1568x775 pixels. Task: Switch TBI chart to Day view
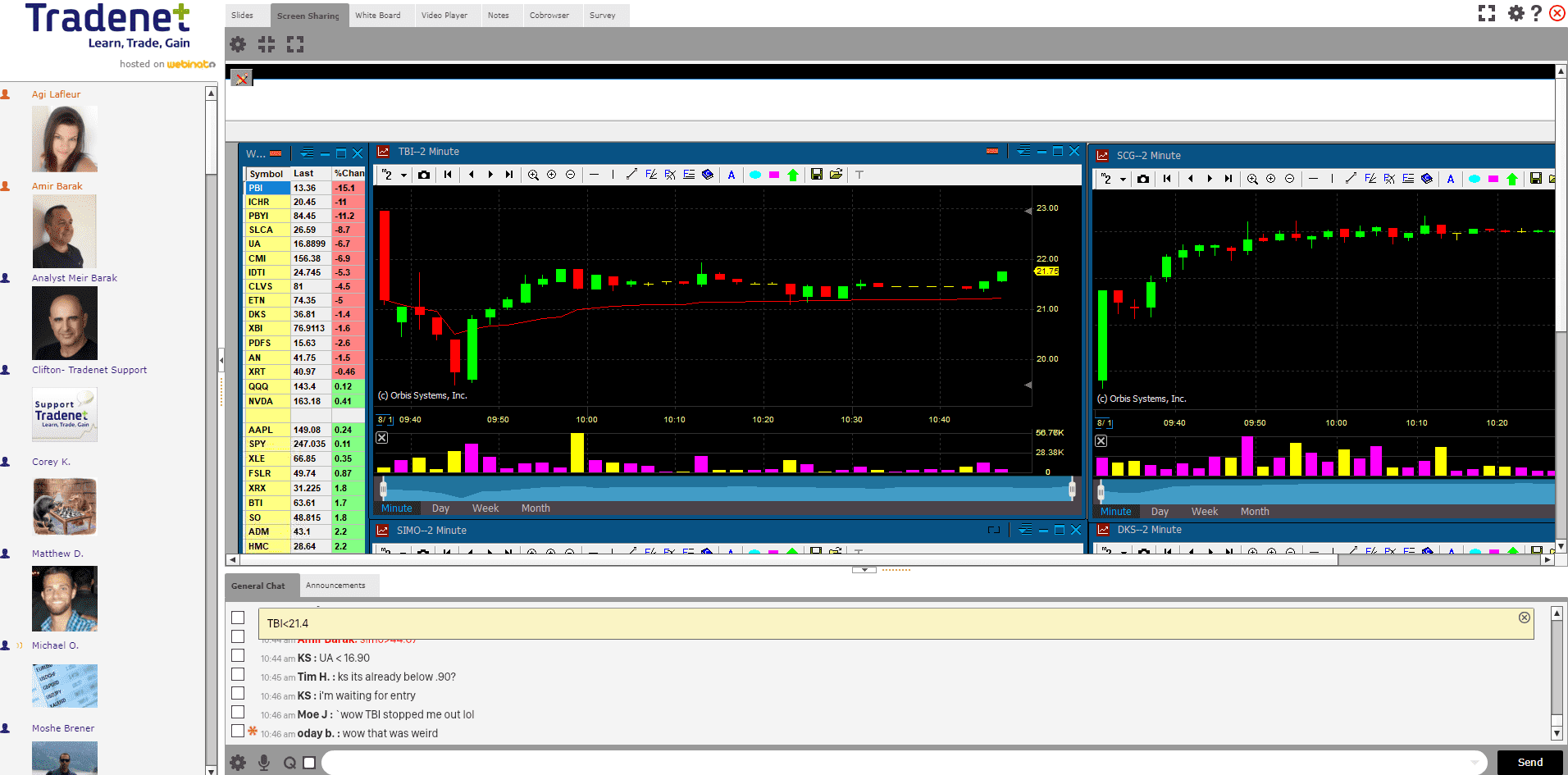pyautogui.click(x=440, y=508)
